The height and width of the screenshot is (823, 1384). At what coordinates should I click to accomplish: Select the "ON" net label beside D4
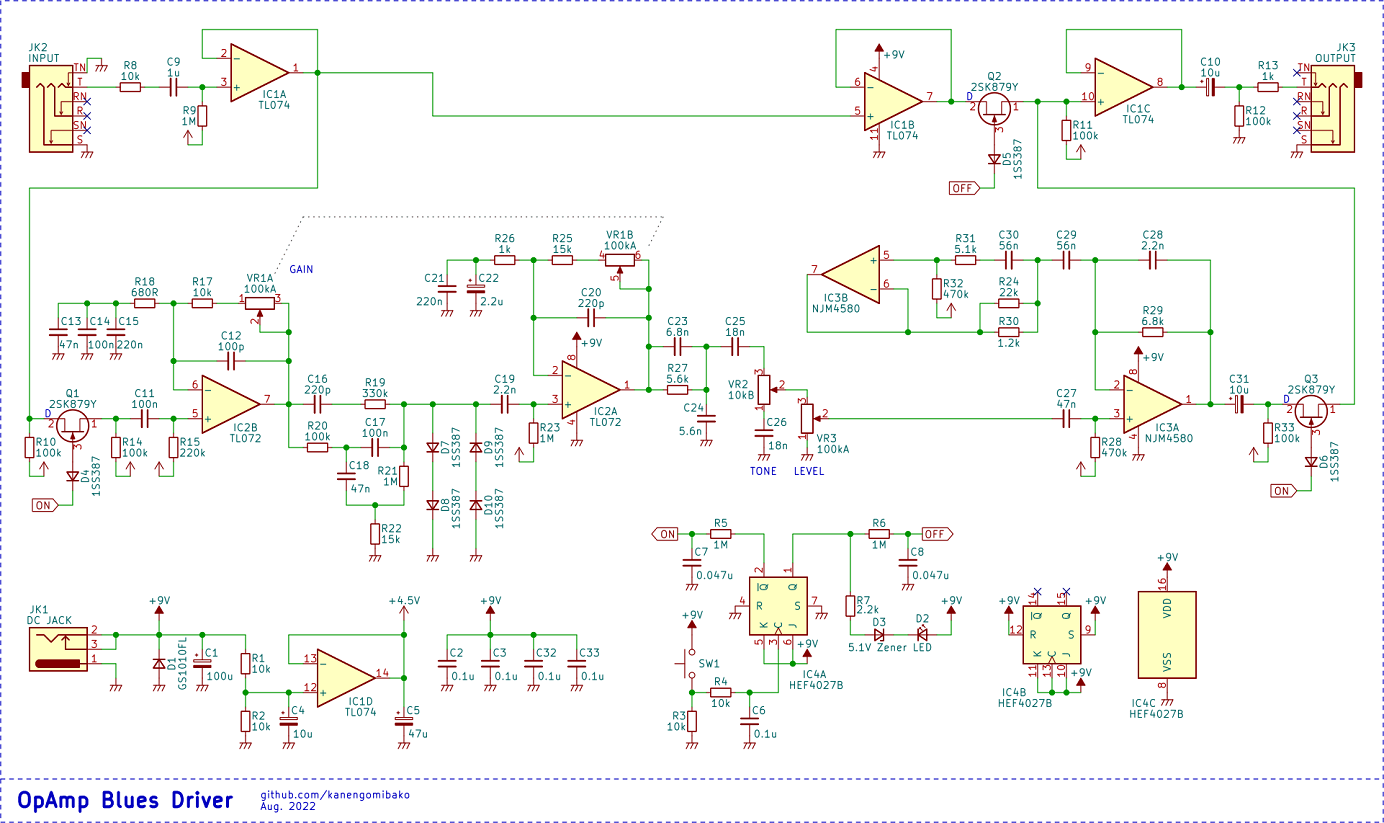[43, 505]
